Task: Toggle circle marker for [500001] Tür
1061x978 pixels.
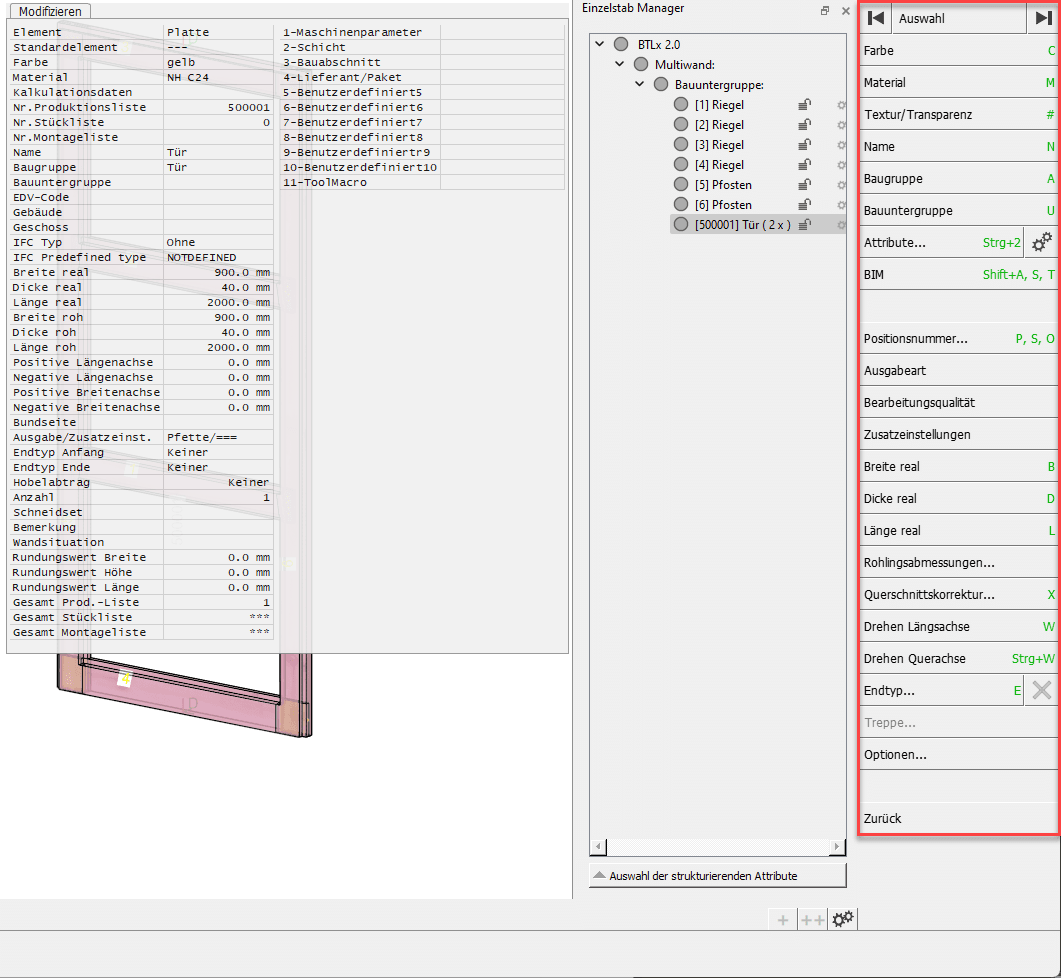Action: pyautogui.click(x=681, y=225)
